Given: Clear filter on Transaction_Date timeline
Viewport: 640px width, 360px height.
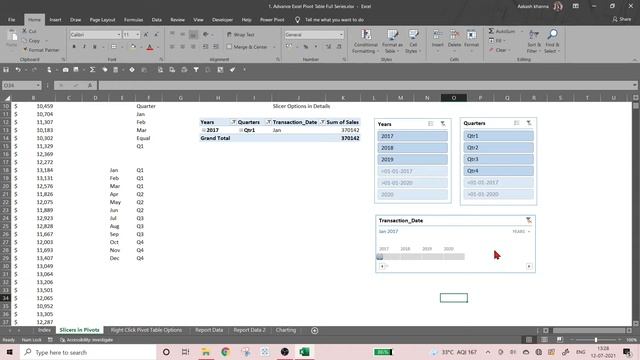Looking at the screenshot, I should [x=529, y=220].
